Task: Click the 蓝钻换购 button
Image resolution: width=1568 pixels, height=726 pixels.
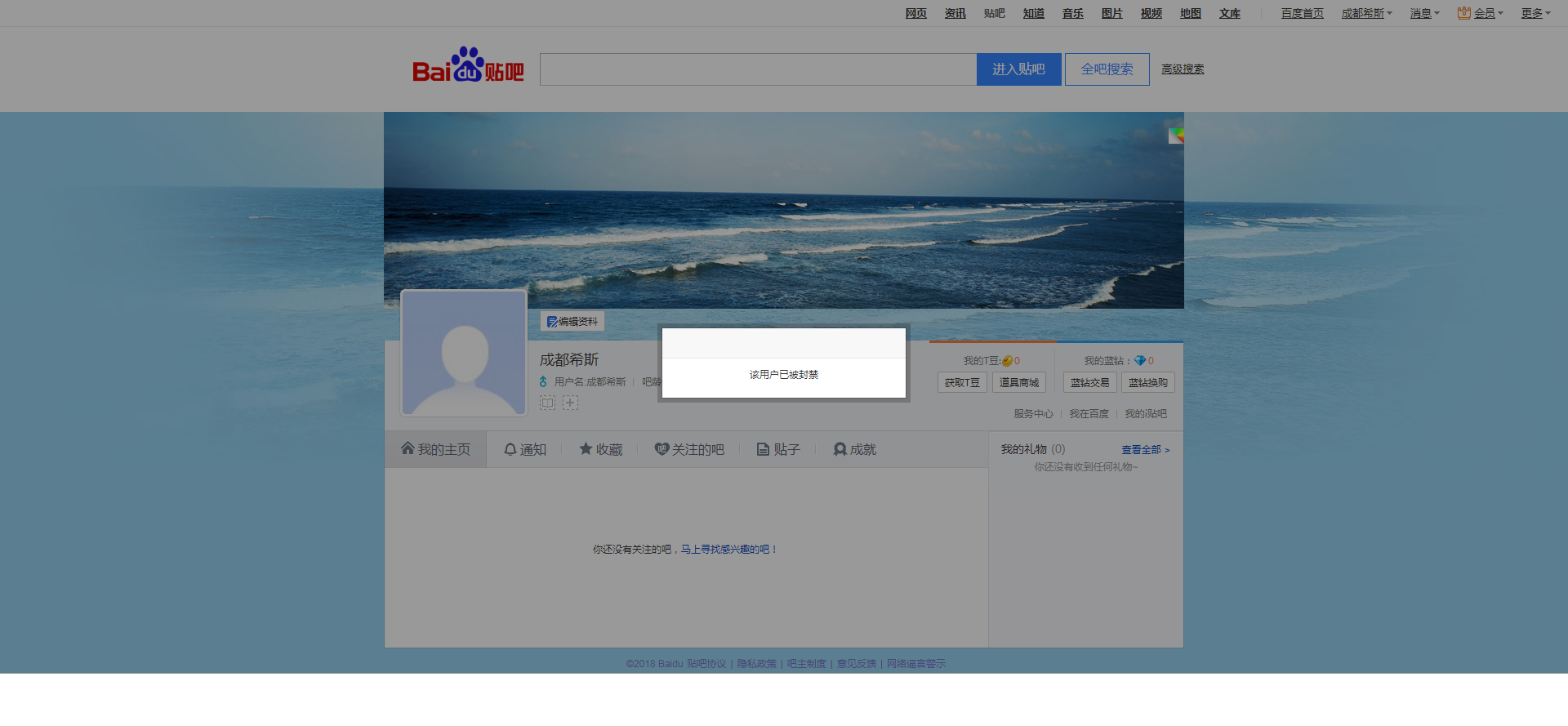Action: pos(1148,382)
